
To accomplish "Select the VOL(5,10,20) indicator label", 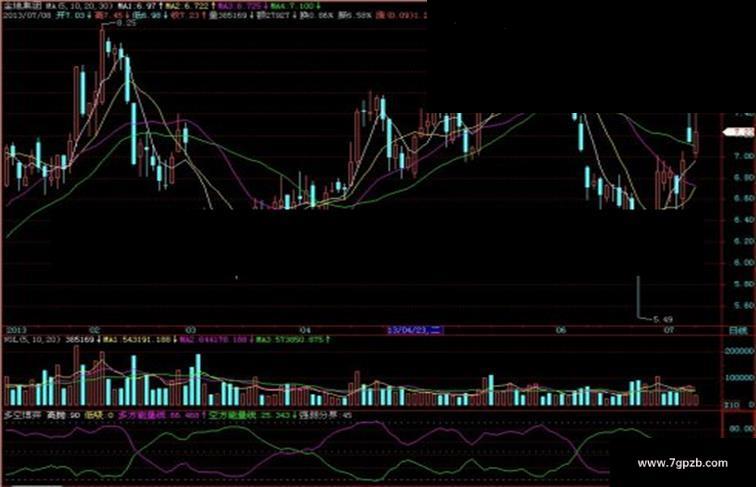I will 32,340.
